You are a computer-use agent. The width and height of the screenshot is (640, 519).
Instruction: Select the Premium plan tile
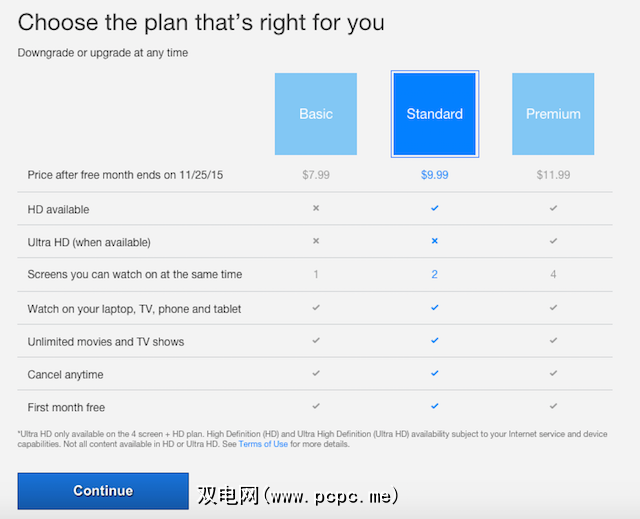553,114
